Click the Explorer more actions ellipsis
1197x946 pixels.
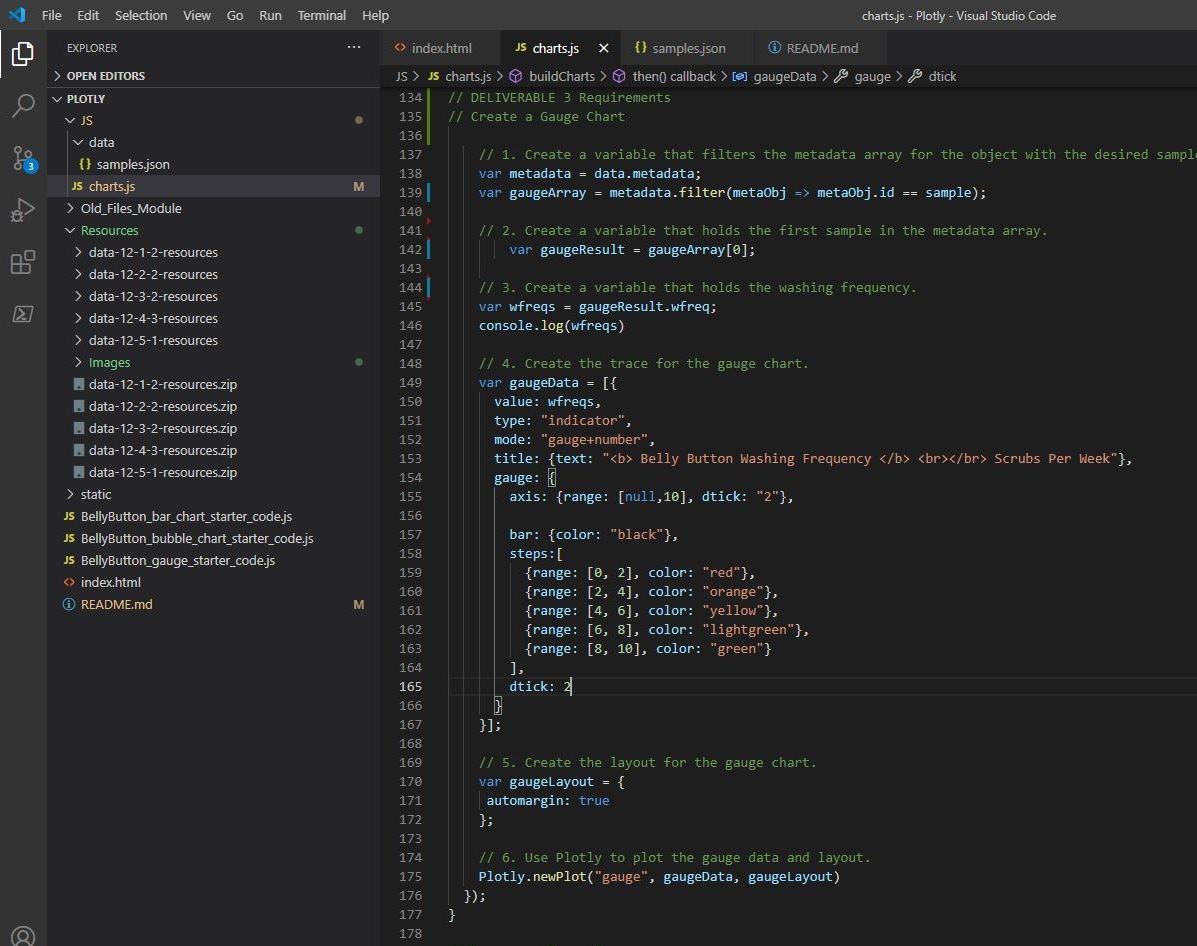[x=354, y=48]
